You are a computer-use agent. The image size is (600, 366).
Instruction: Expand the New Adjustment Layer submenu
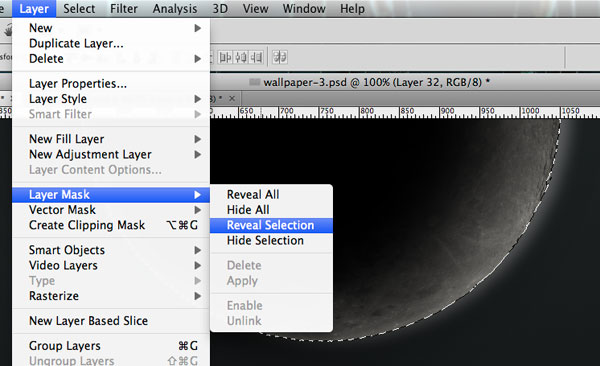(x=111, y=154)
